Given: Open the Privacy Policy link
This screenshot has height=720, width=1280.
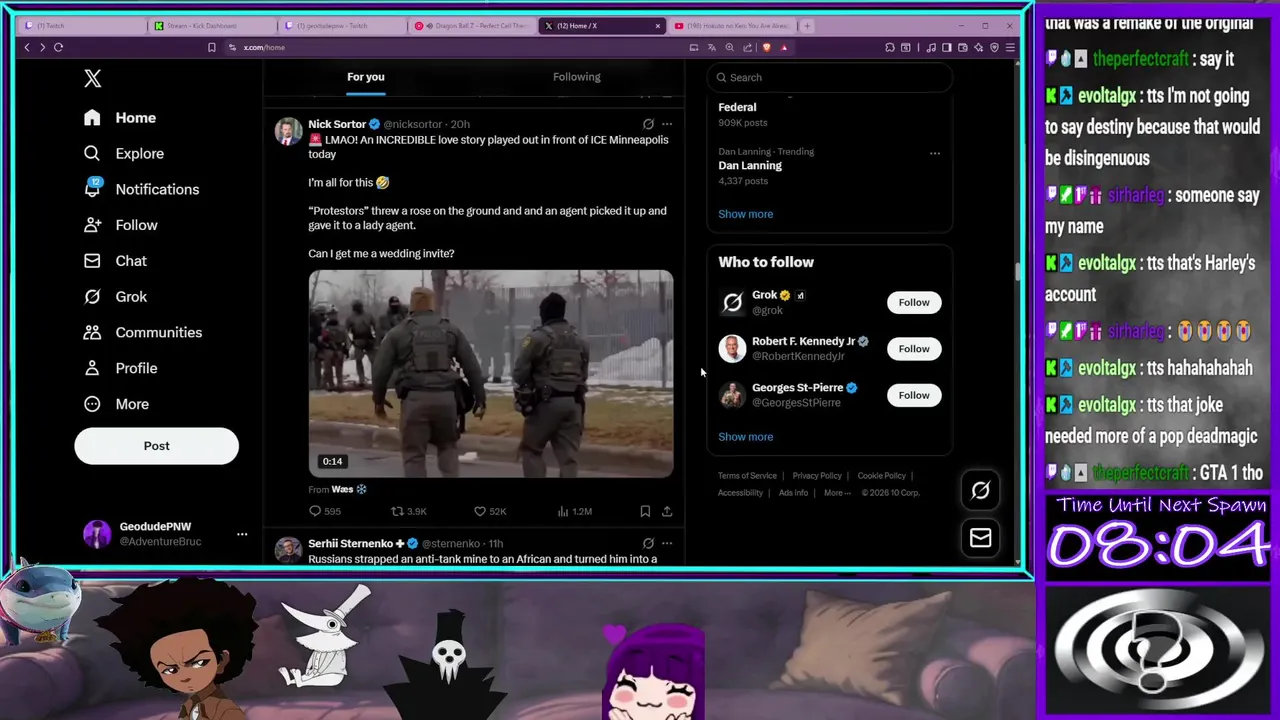Looking at the screenshot, I should 817,476.
